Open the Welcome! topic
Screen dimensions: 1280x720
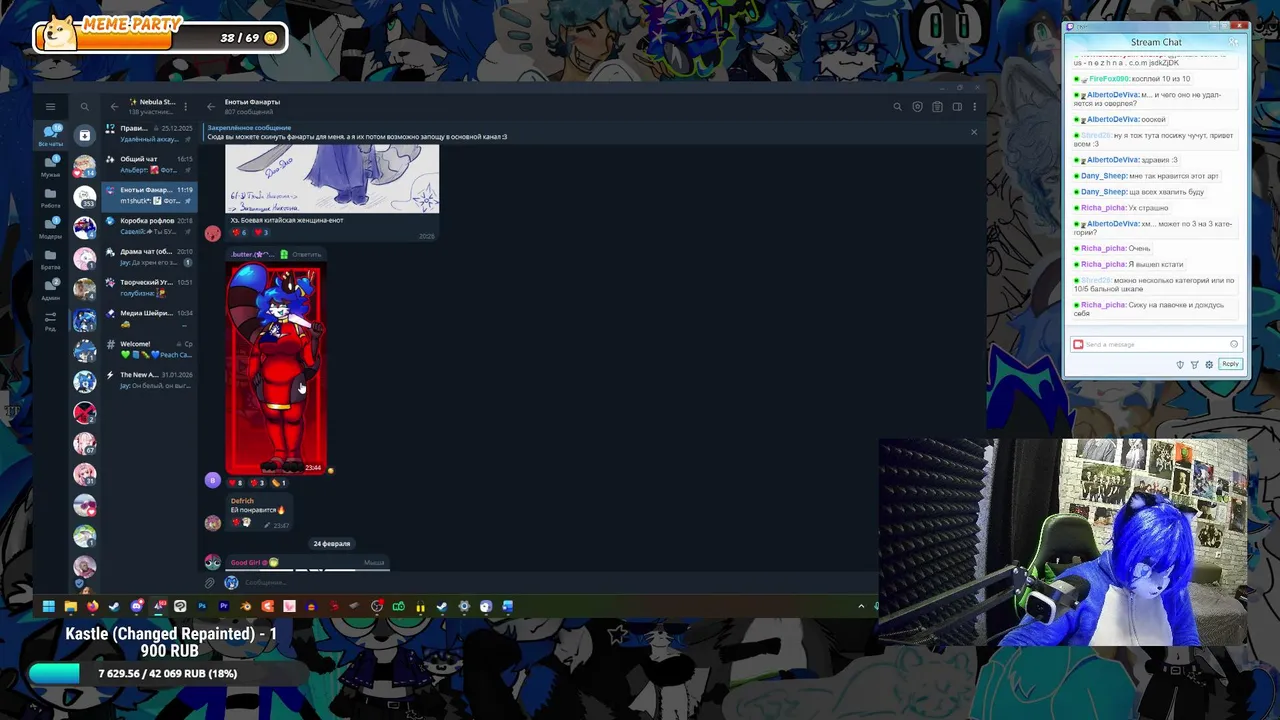(x=150, y=350)
